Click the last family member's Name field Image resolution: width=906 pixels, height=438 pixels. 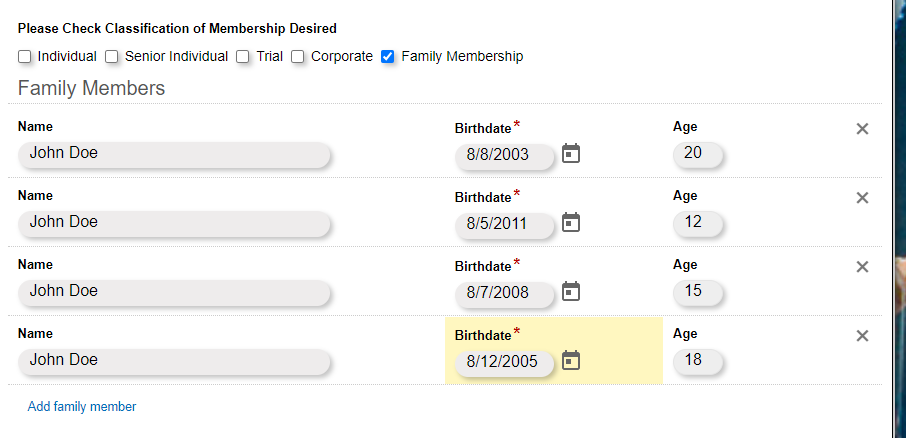click(175, 361)
